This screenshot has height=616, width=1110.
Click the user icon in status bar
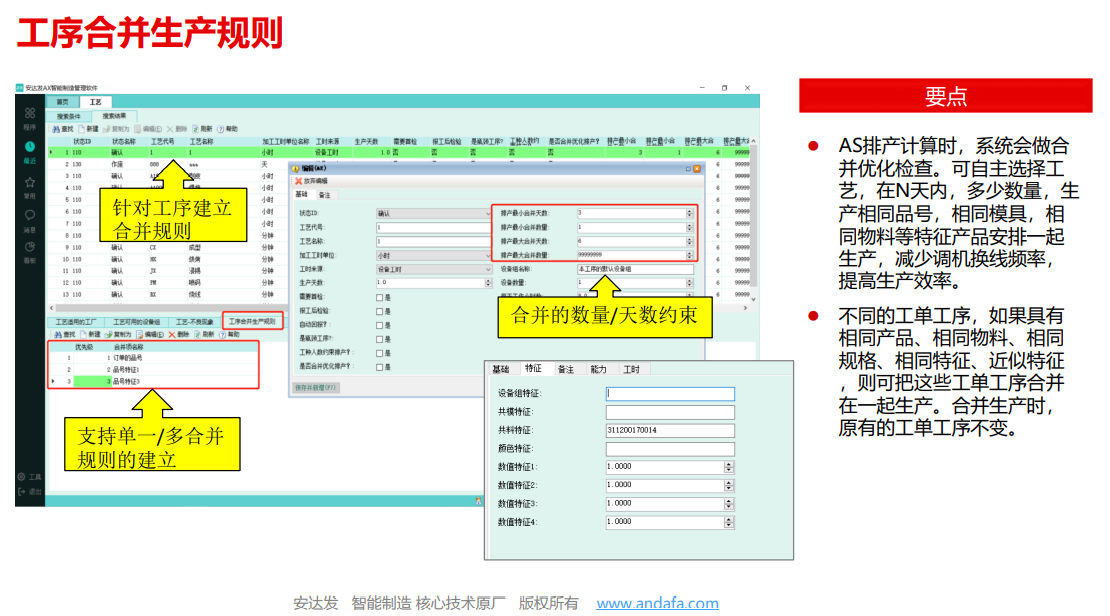(479, 501)
